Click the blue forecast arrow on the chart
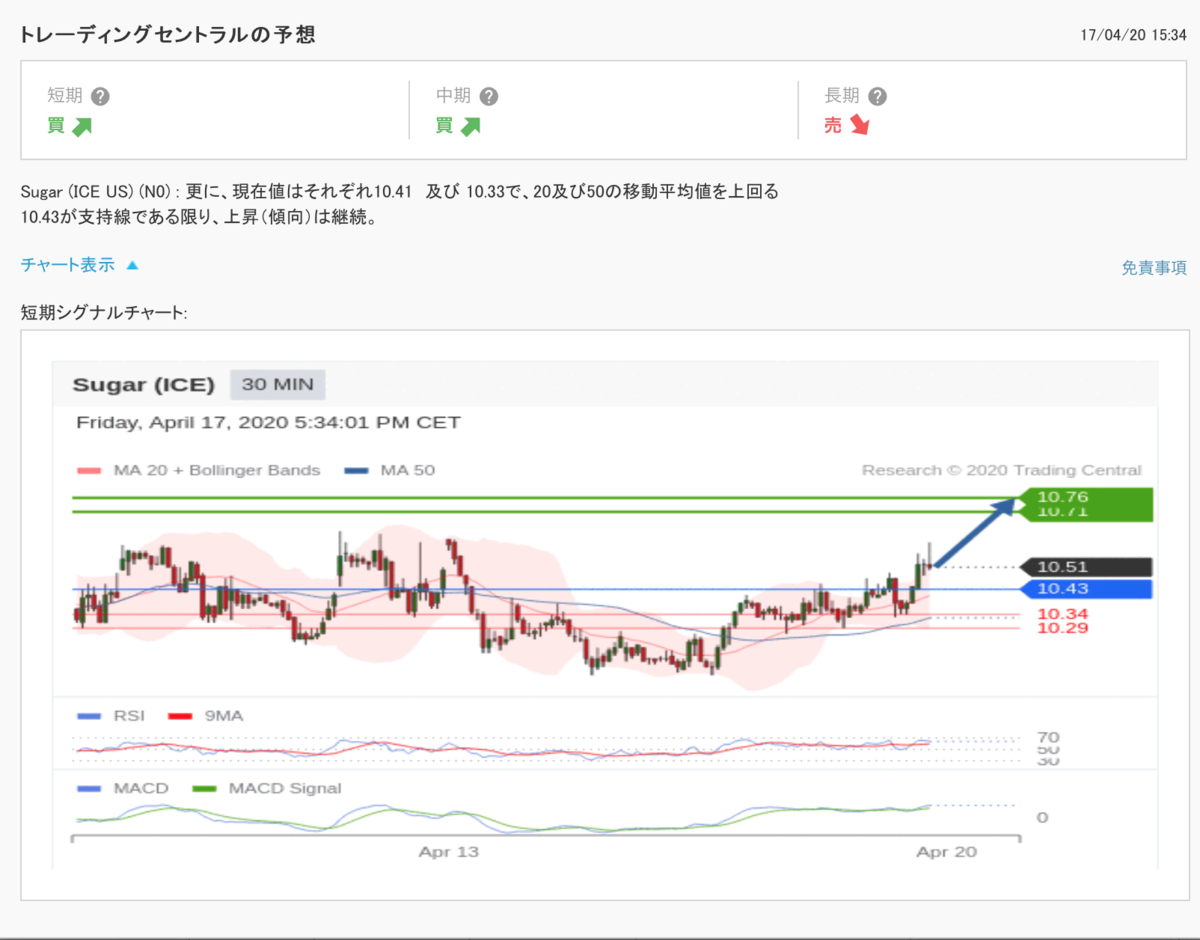This screenshot has width=1200, height=940. pyautogui.click(x=976, y=532)
